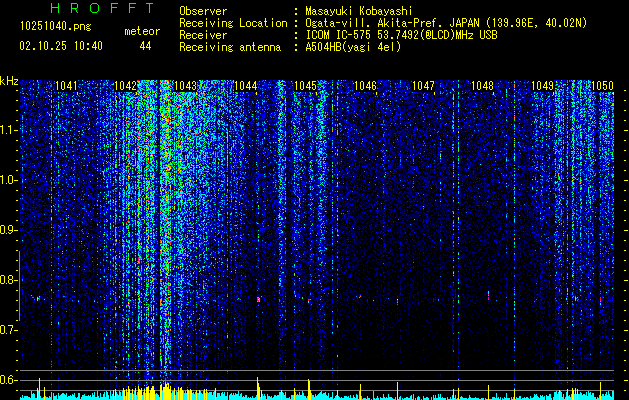Click the 1047 time marker
Screen dimensions: 629x400
(423, 86)
